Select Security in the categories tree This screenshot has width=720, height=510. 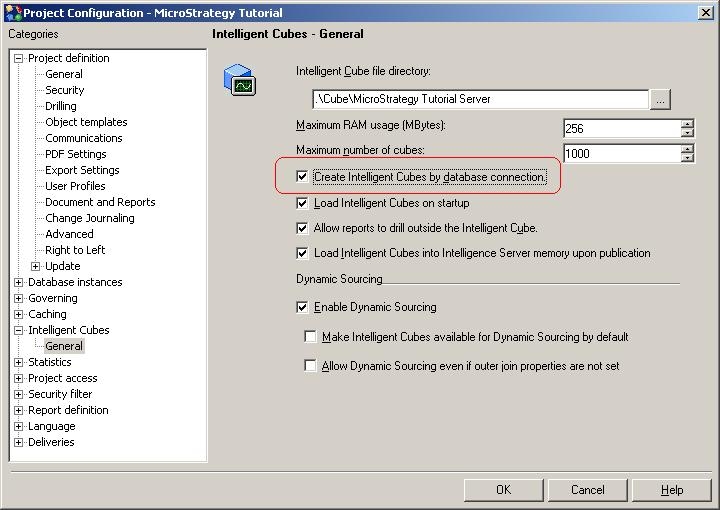65,90
